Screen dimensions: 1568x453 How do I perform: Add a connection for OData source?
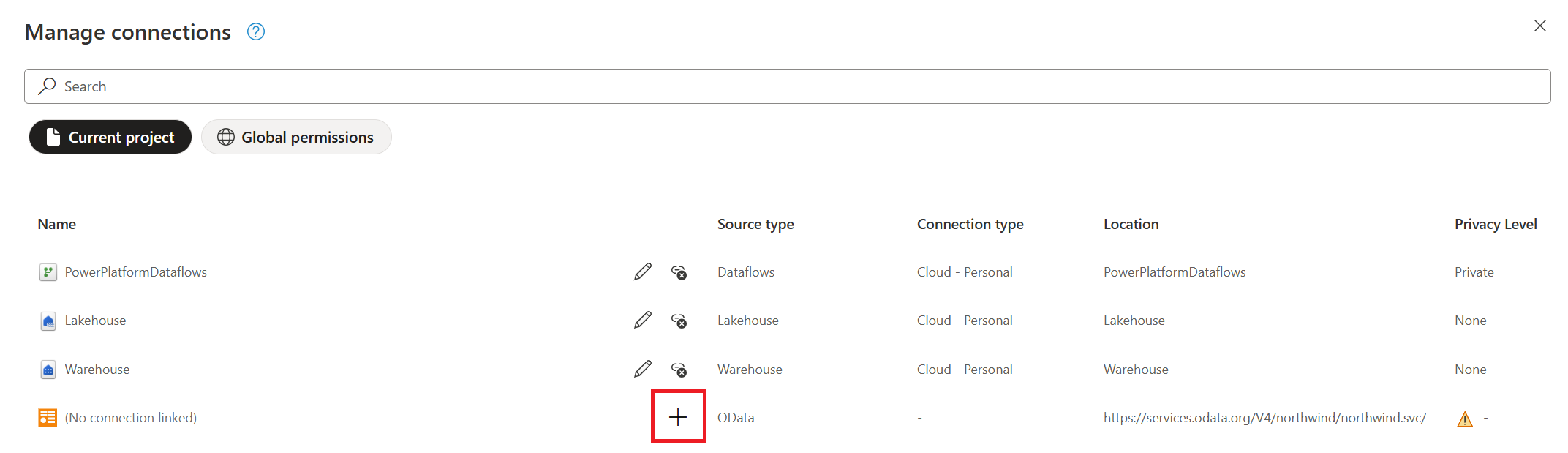pos(678,417)
